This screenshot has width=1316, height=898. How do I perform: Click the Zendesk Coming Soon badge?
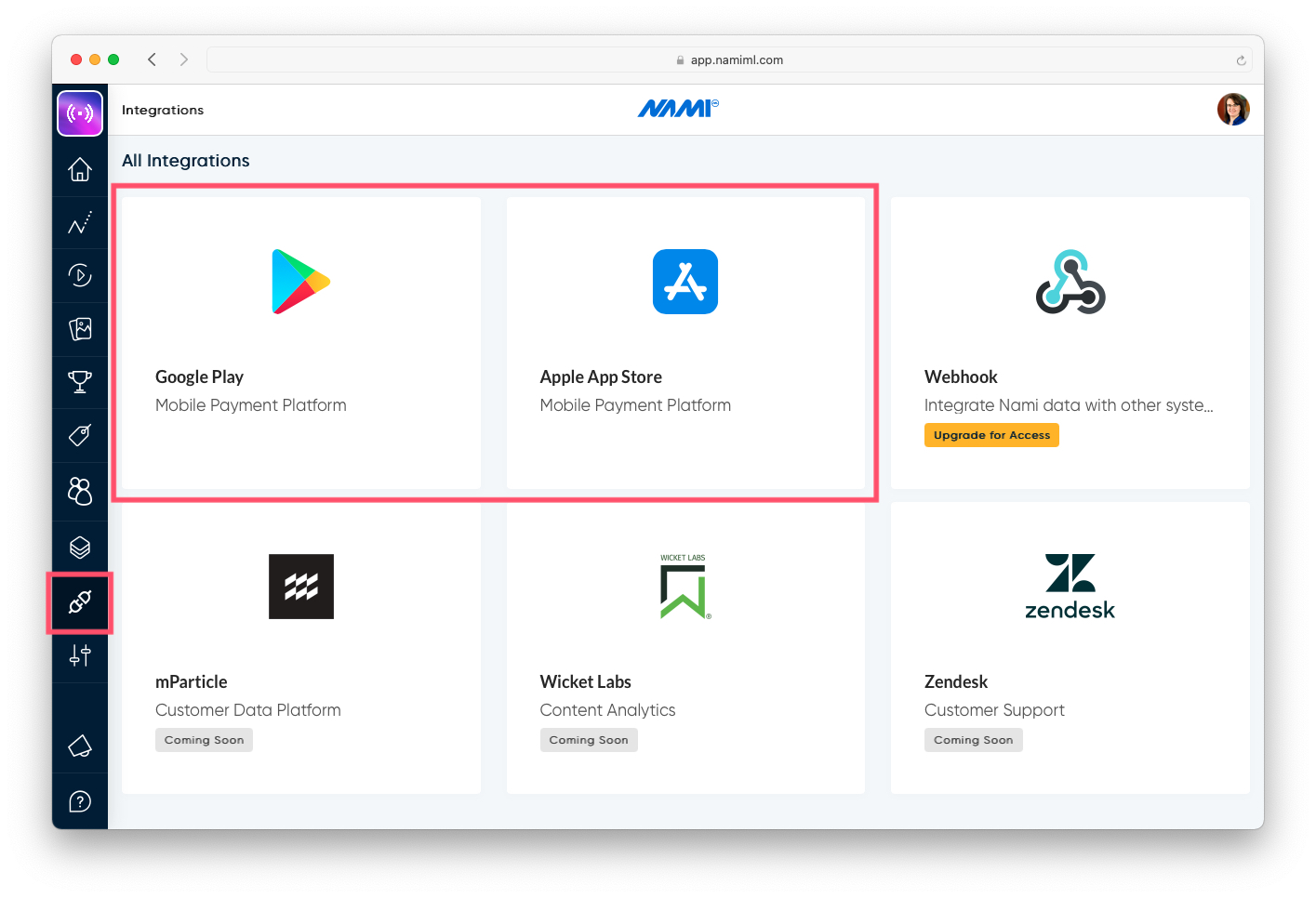[x=973, y=740]
